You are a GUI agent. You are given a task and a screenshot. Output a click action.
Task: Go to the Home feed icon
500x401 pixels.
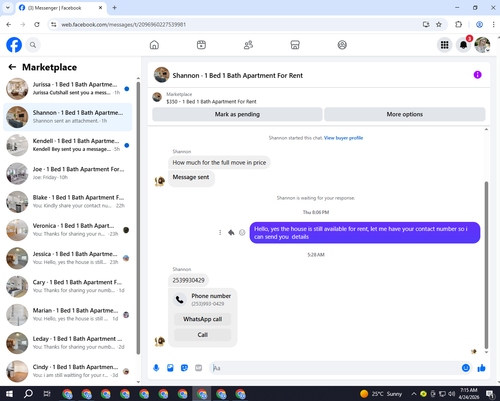(154, 45)
